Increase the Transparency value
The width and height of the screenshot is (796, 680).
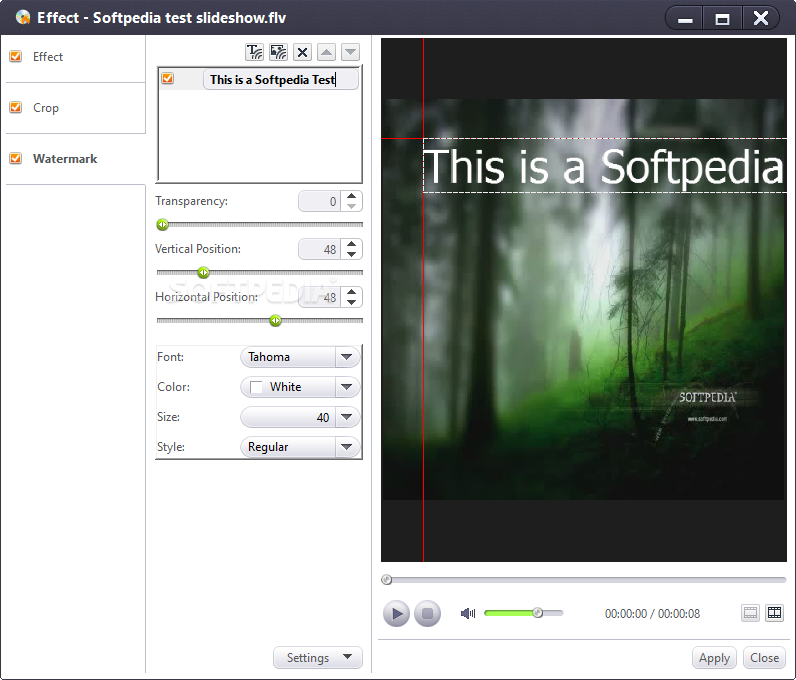[351, 196]
